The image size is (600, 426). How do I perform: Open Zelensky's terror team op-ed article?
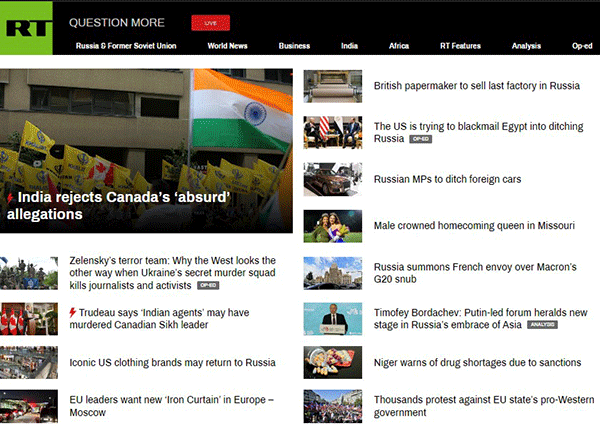tap(172, 273)
